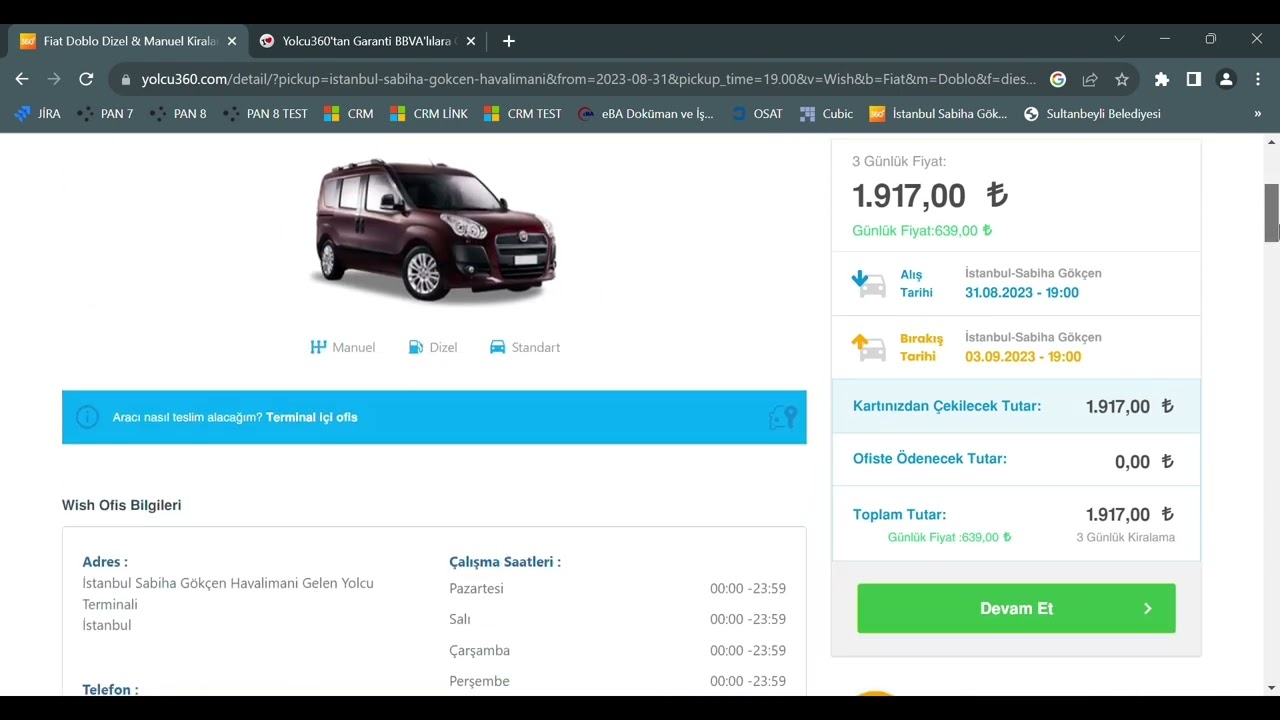Switch to the Fiat Doblo Dizel & Manuel tab
1280x720 pixels.
[x=128, y=41]
